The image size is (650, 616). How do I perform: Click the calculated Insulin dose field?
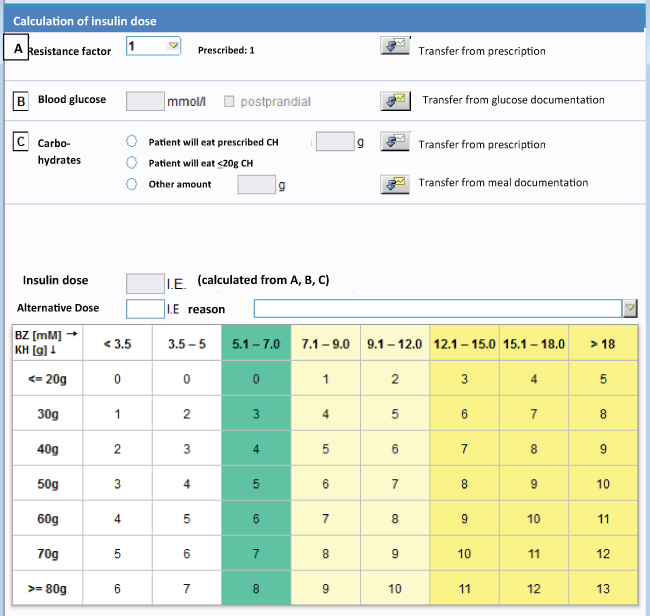[145, 283]
